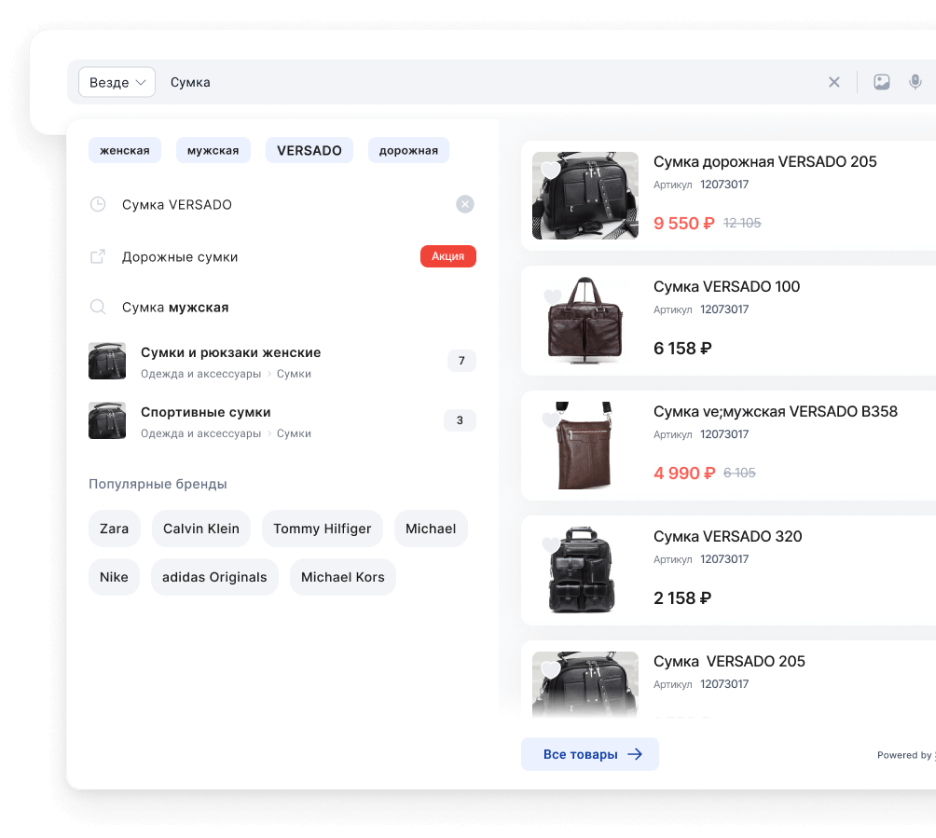Select the adidas Originals brand chip
The image size is (936, 838).
(214, 577)
